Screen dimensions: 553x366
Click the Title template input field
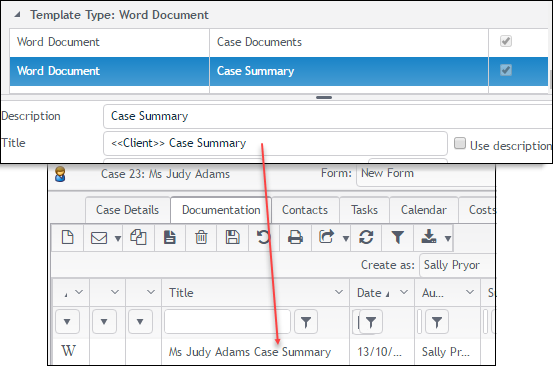tap(275, 144)
